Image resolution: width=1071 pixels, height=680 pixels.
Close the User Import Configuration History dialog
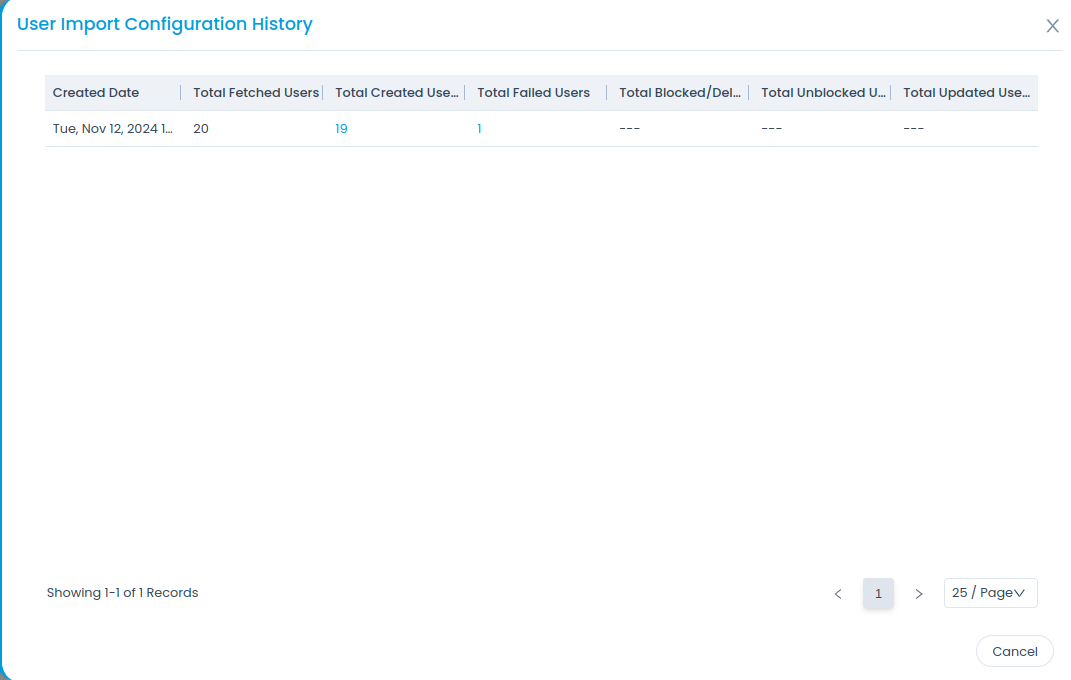(x=1052, y=26)
